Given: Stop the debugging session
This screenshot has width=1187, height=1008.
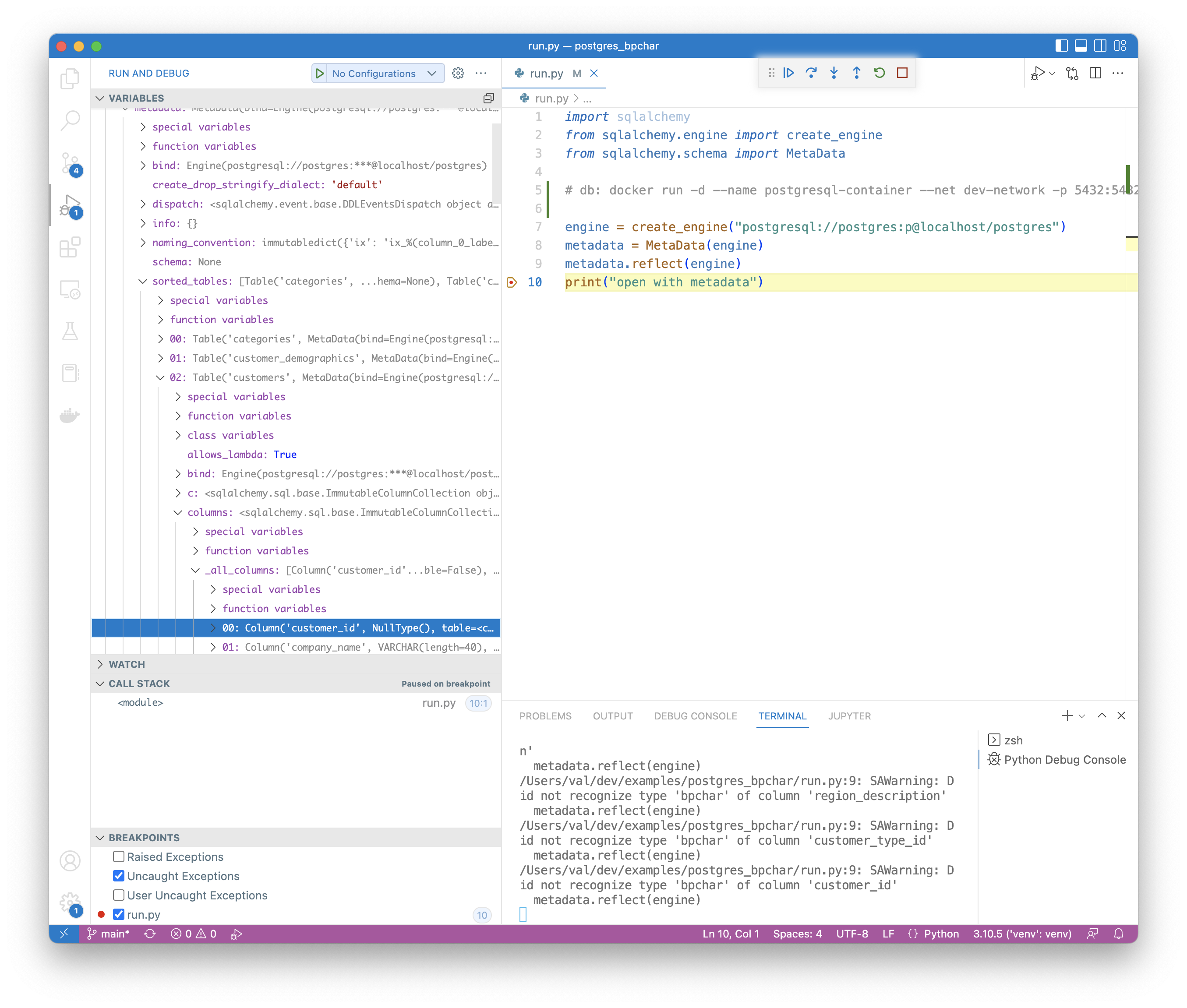Looking at the screenshot, I should 902,73.
